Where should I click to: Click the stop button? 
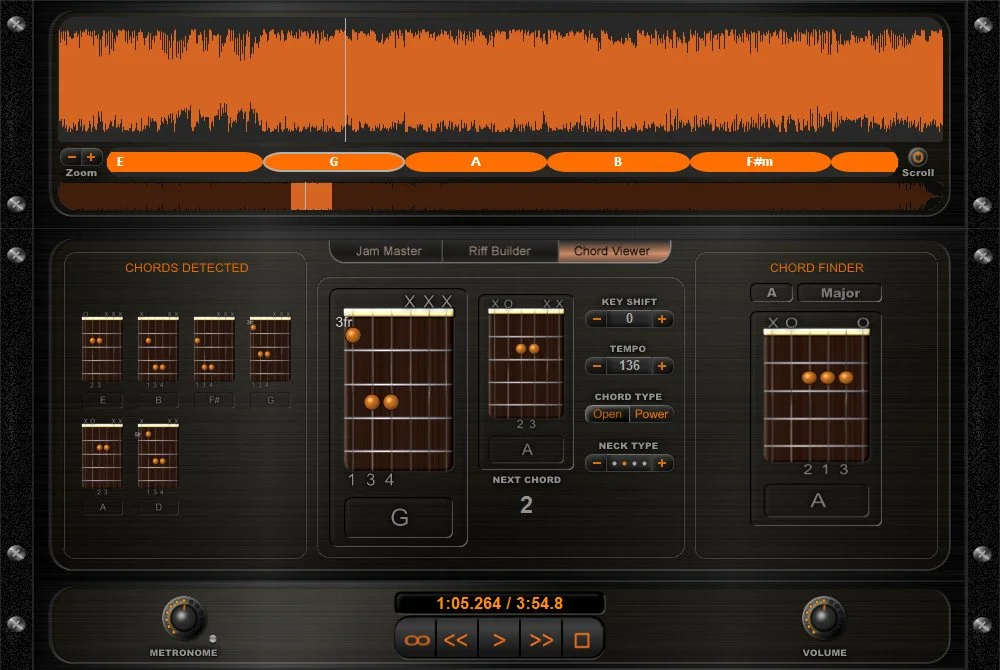pyautogui.click(x=582, y=640)
